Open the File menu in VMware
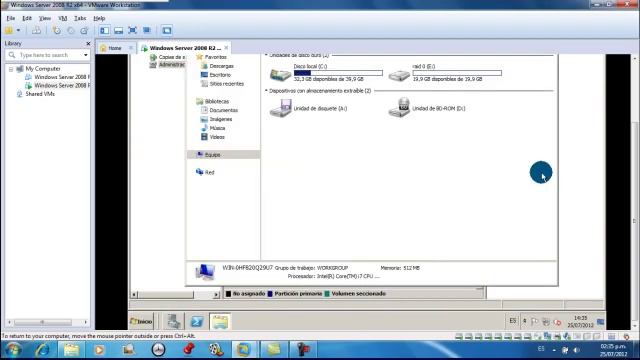The image size is (640, 360). (11, 18)
